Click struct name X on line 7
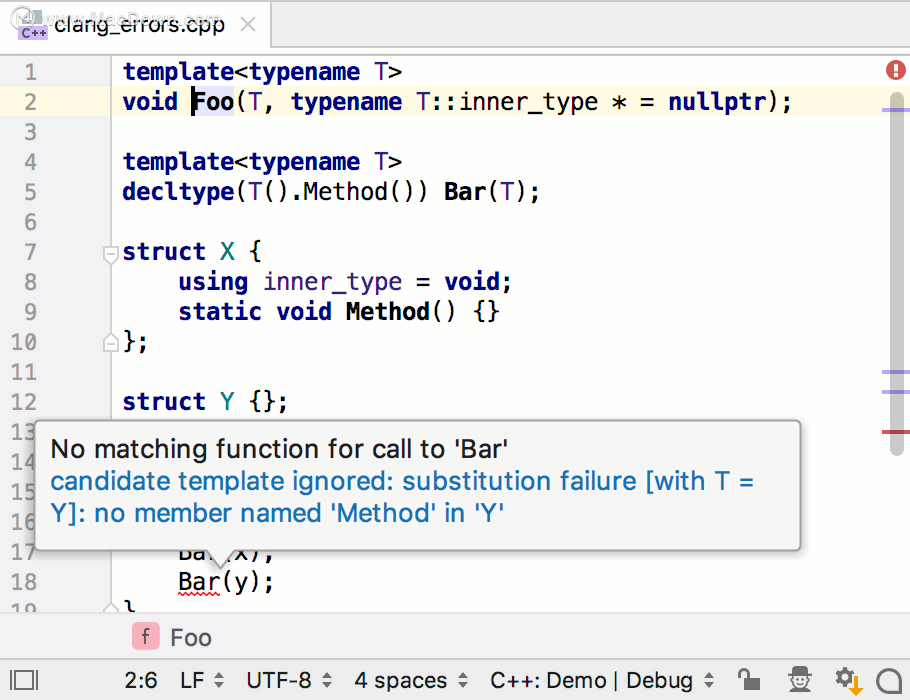Viewport: 910px width, 700px height. (x=227, y=252)
